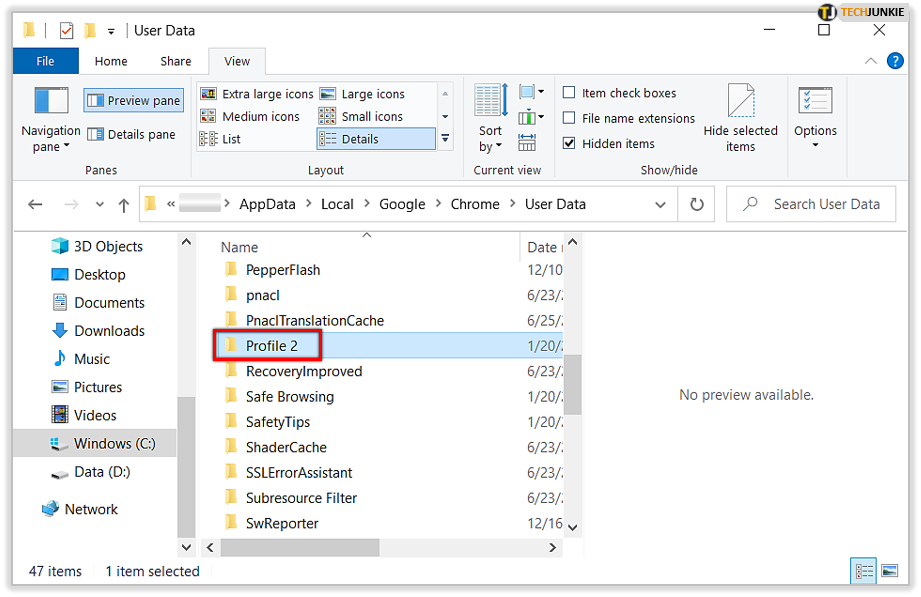The image size is (921, 597).
Task: Uncheck the Hidden items checkbox
Action: coord(569,143)
